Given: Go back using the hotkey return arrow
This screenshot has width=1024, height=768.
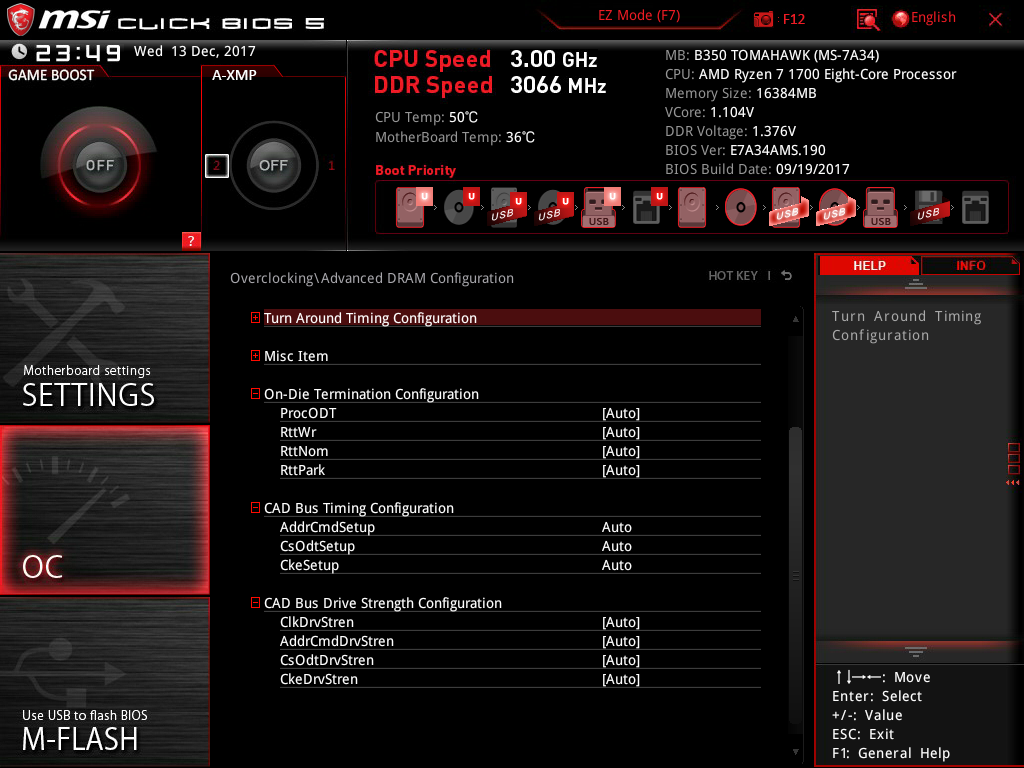Looking at the screenshot, I should click(787, 276).
